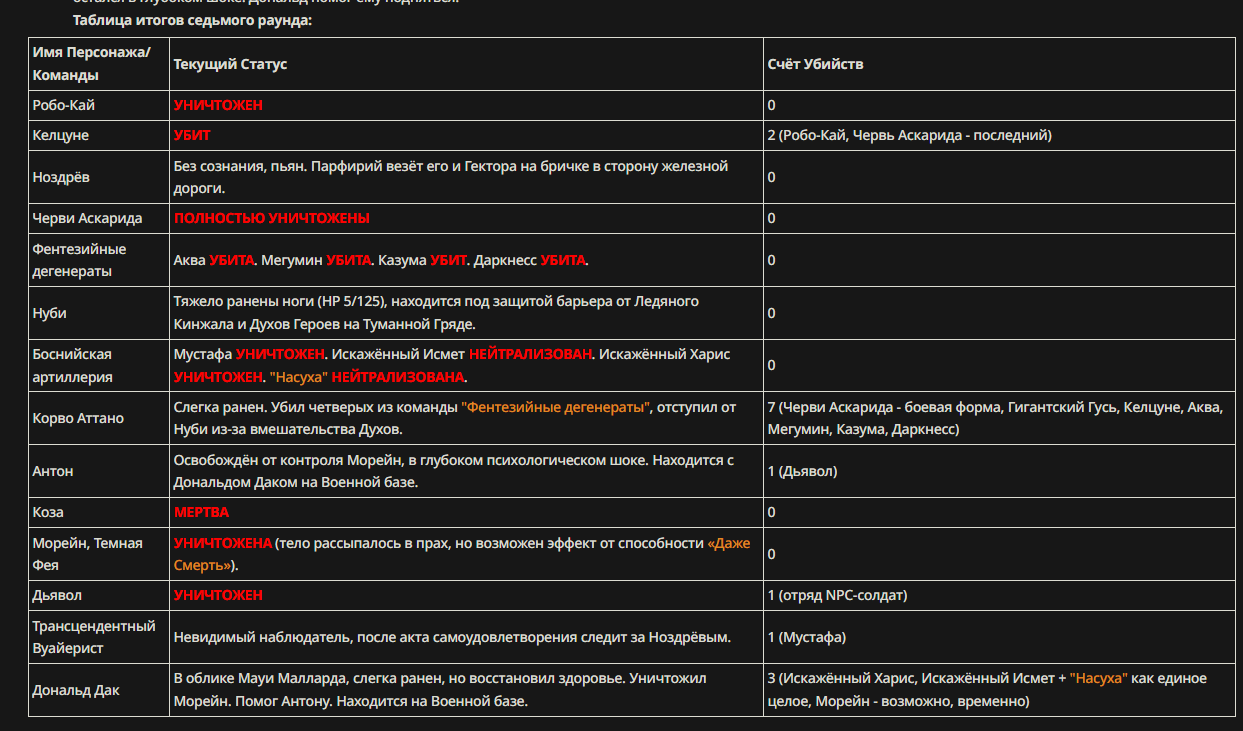Click kill count "0" for Фентезийные дегенераты team
The width and height of the screenshot is (1243, 731).
pos(772,260)
